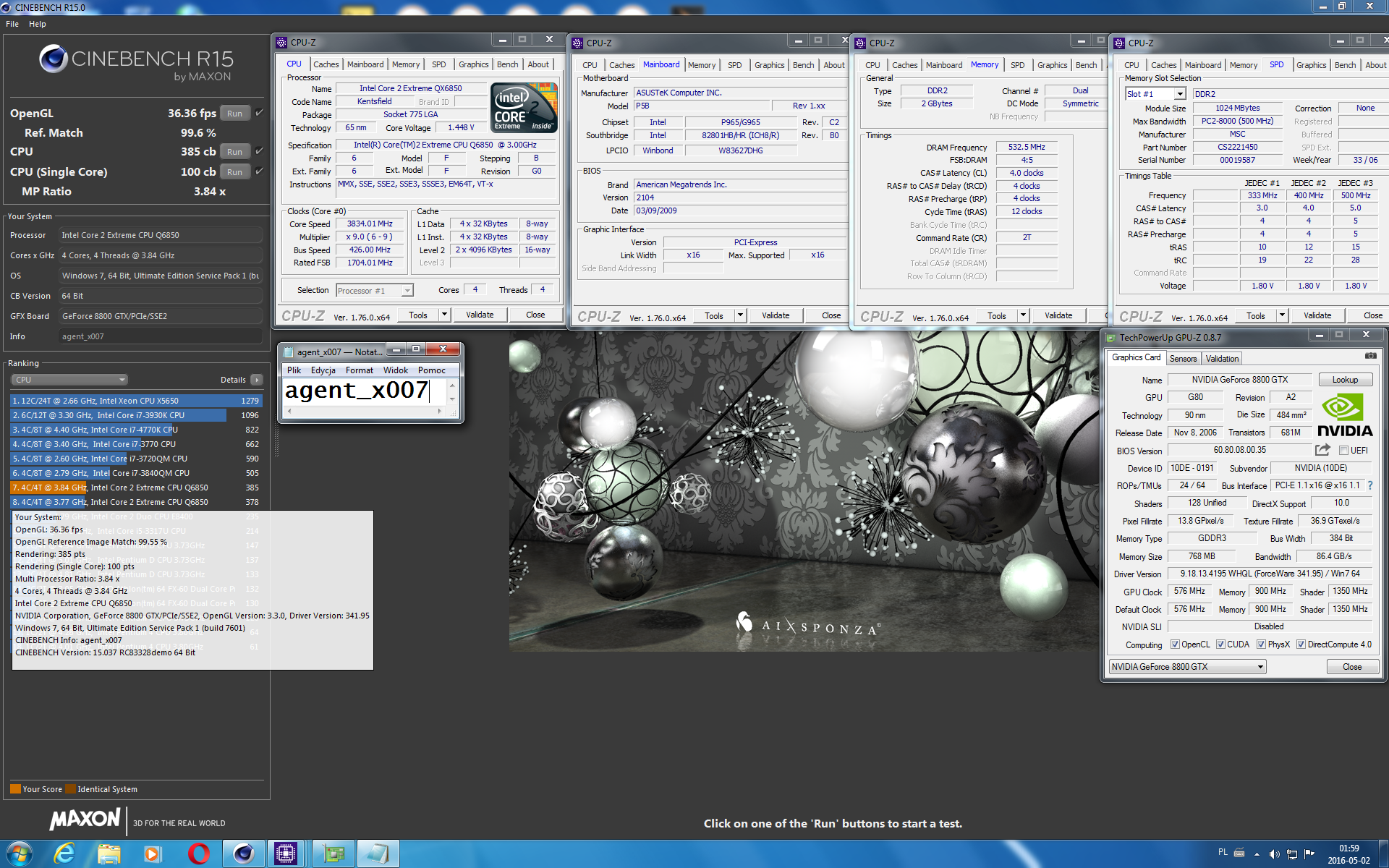The width and height of the screenshot is (1389, 868).
Task: Click Notepad vertical scrollbar down arrow
Action: [452, 399]
